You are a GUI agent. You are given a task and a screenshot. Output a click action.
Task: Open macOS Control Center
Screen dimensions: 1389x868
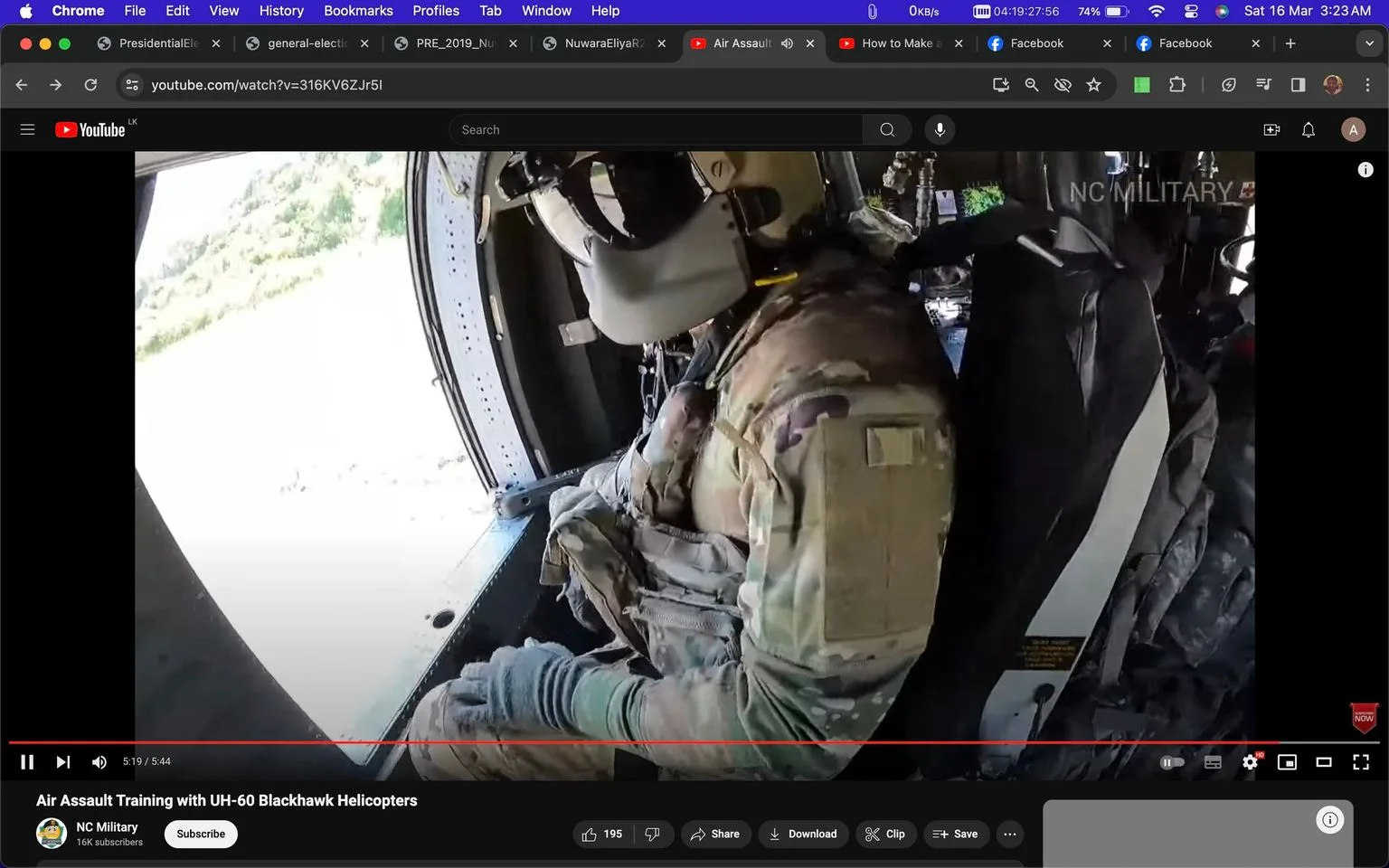coord(1191,11)
